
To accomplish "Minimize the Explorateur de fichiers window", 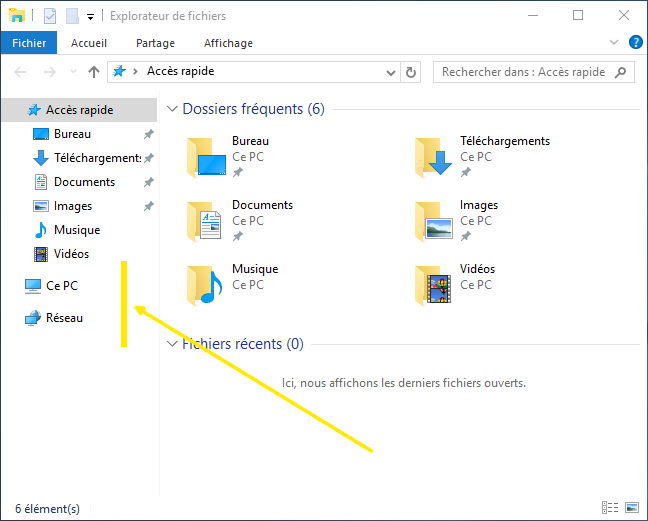I will point(533,16).
